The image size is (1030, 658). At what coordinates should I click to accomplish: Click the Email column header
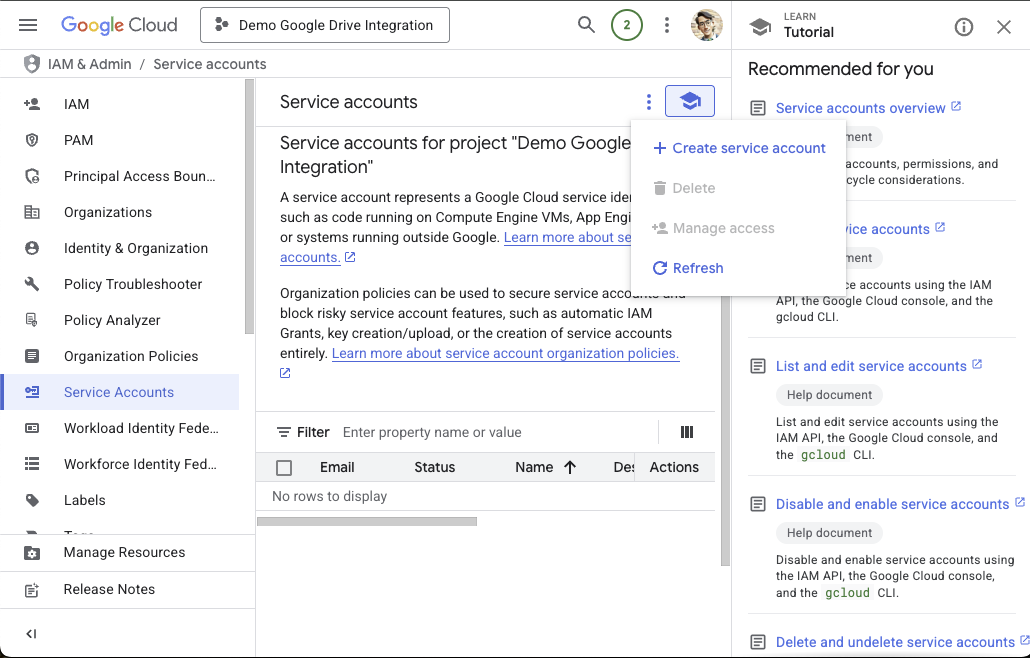337,467
